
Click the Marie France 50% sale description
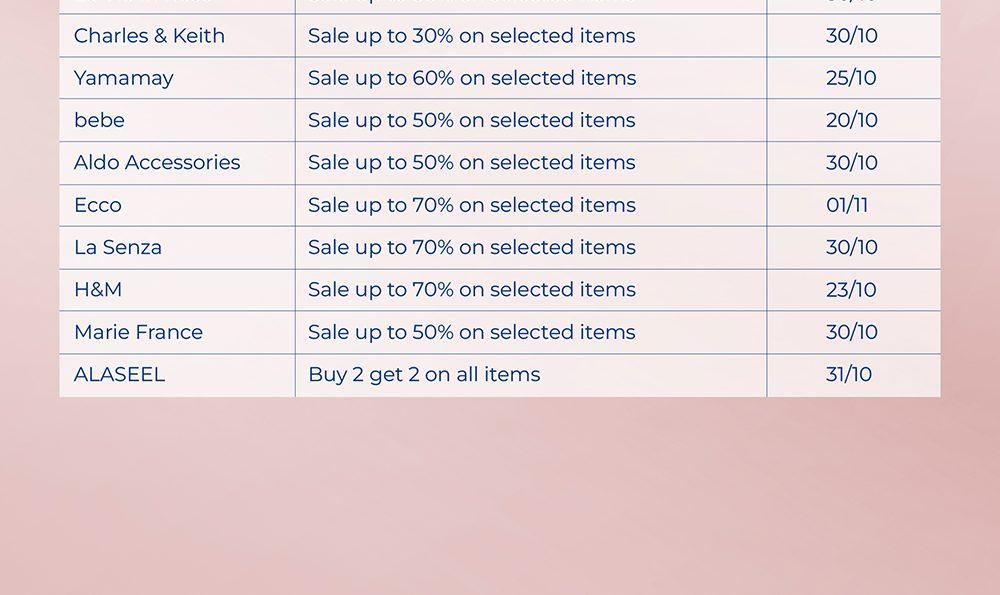click(x=471, y=332)
